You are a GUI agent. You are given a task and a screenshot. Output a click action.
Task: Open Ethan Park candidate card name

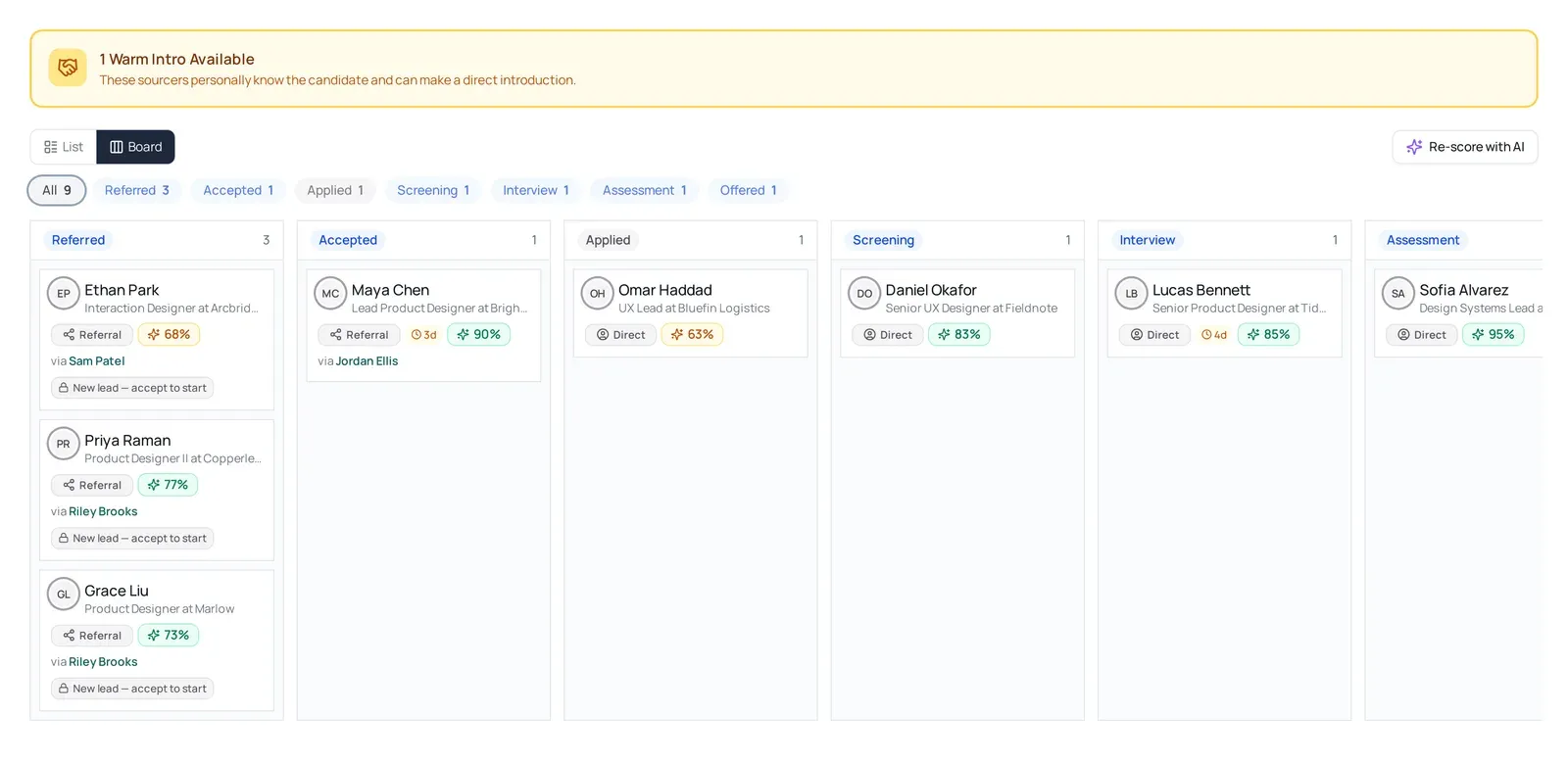click(122, 290)
